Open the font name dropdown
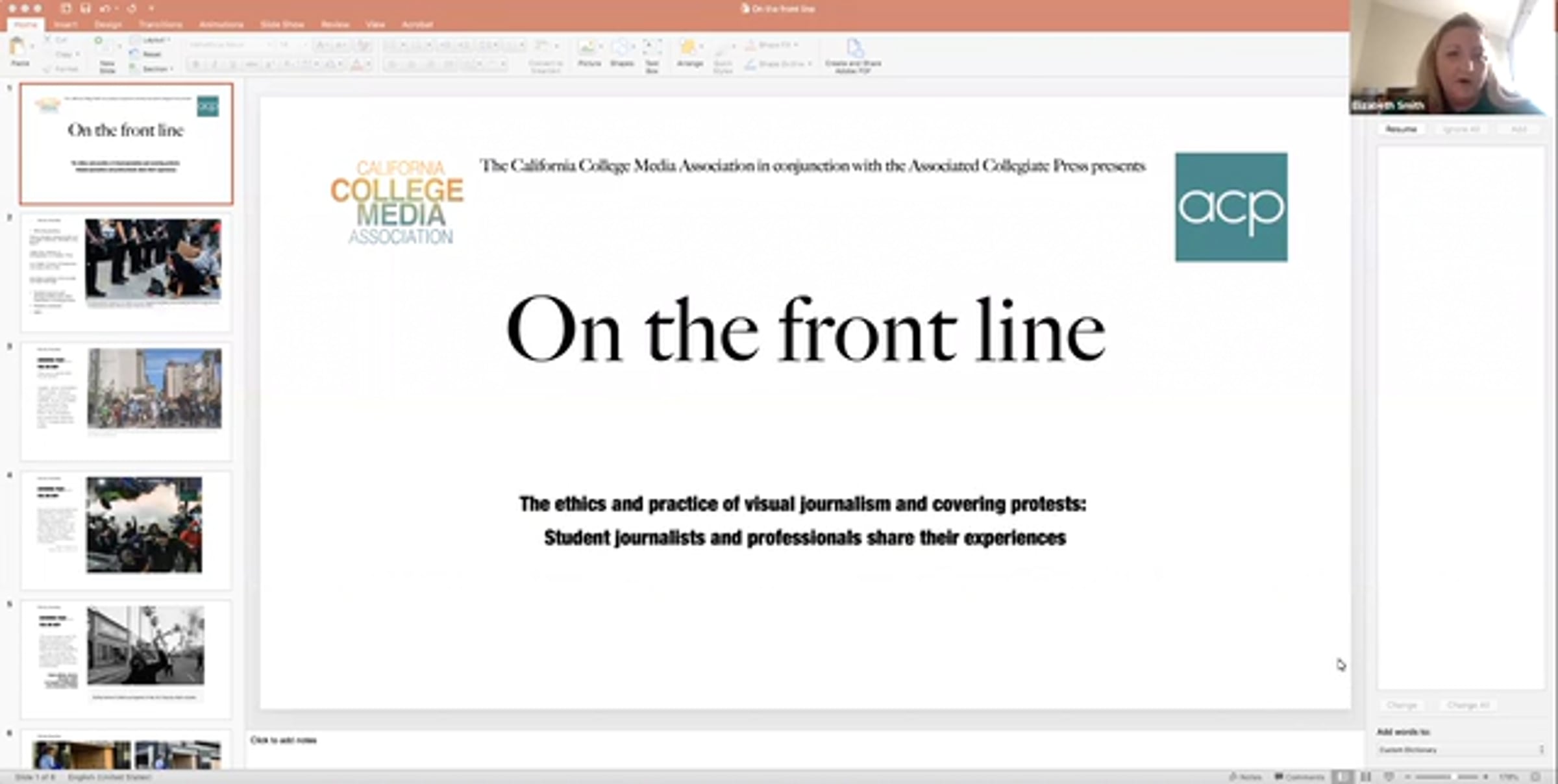This screenshot has height=784, width=1558. 230,45
